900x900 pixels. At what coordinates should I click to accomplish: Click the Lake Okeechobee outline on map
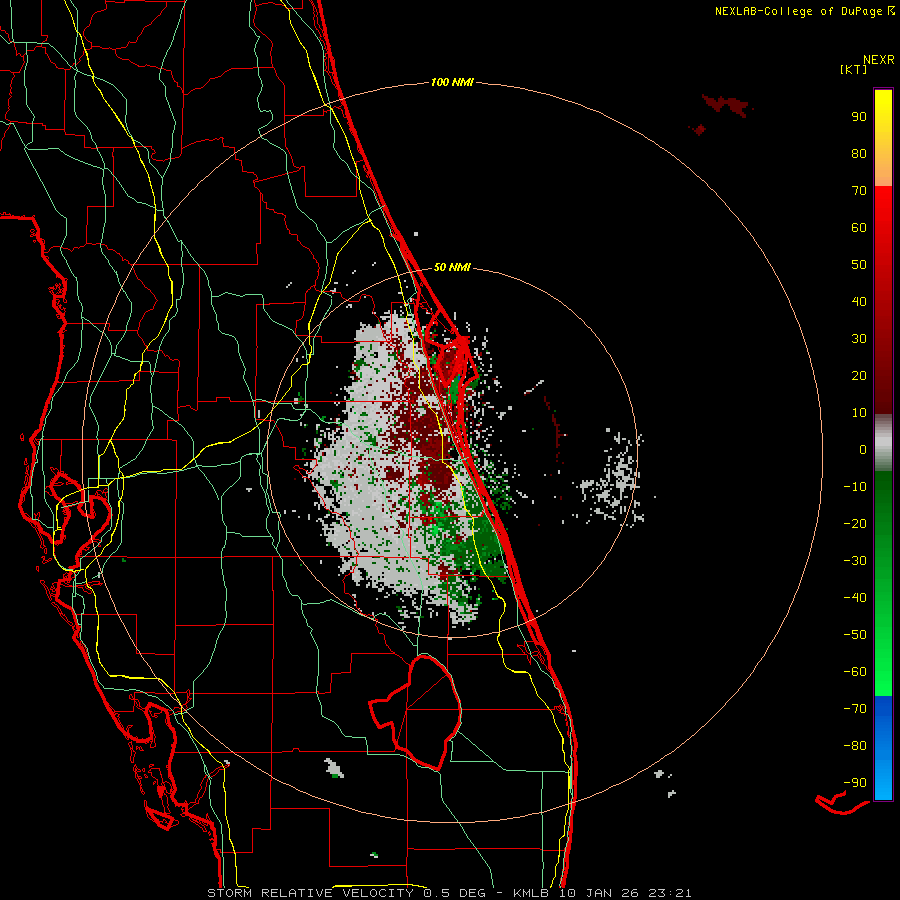click(x=416, y=712)
